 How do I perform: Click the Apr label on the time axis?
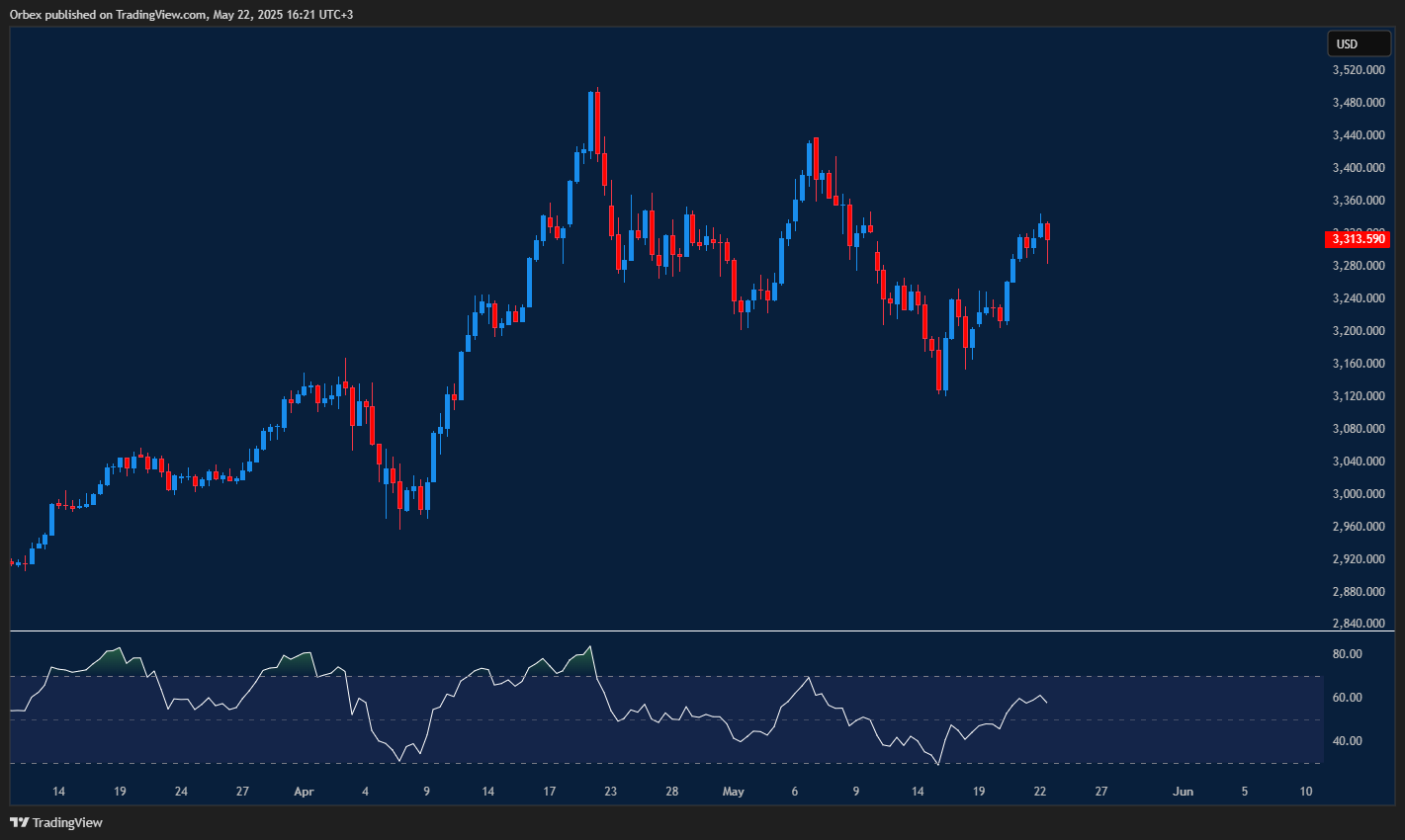coord(304,792)
